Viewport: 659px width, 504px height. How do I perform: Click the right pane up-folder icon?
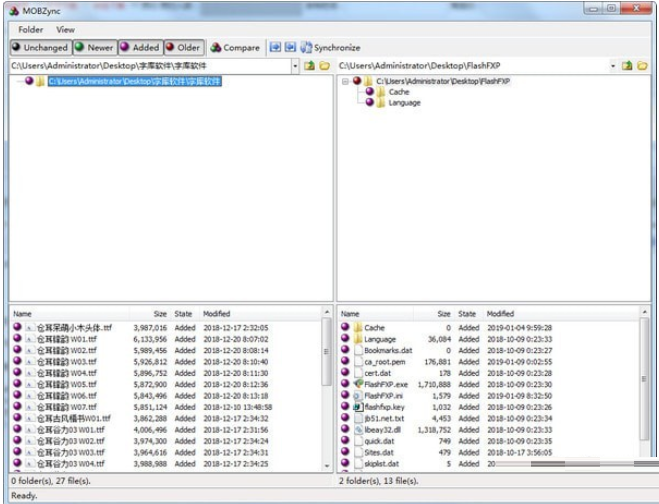[627, 66]
